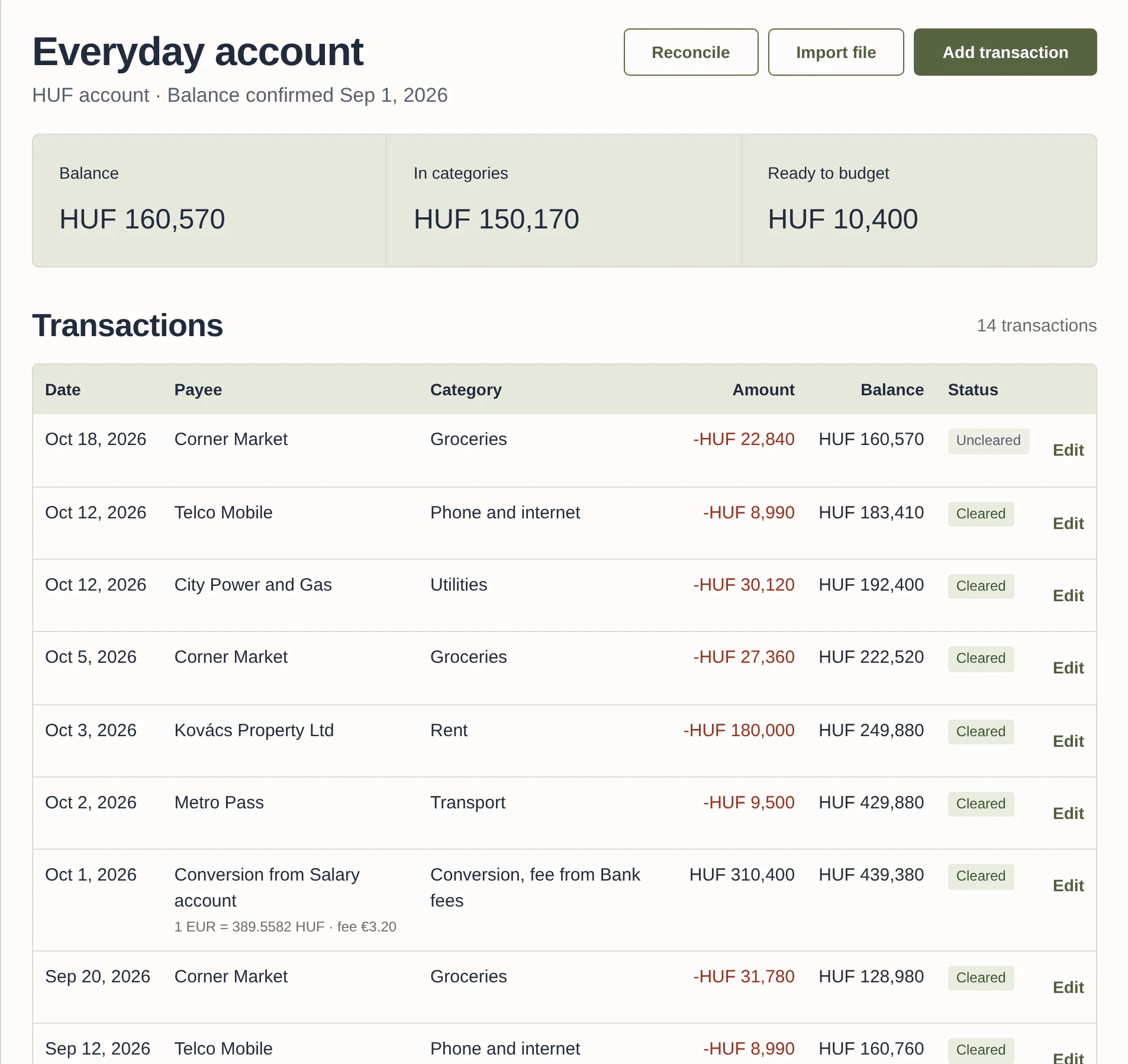Click the balance 'HUF 128,980'

click(871, 976)
